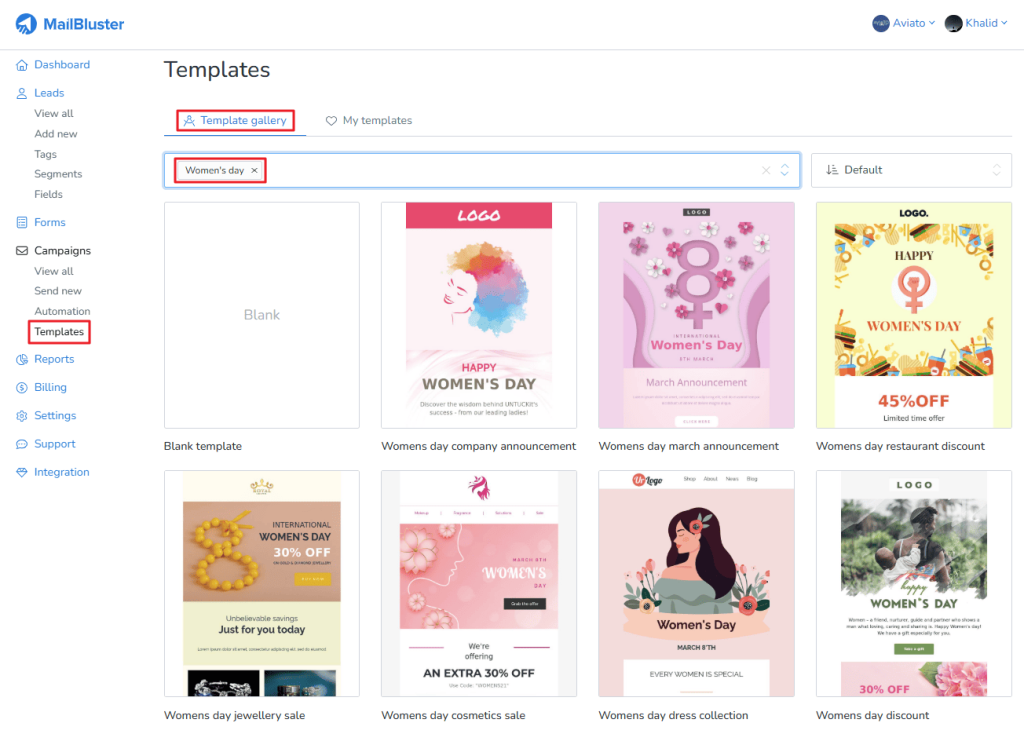Open the Khalid user menu
The width and height of the screenshot is (1024, 734).
point(975,22)
